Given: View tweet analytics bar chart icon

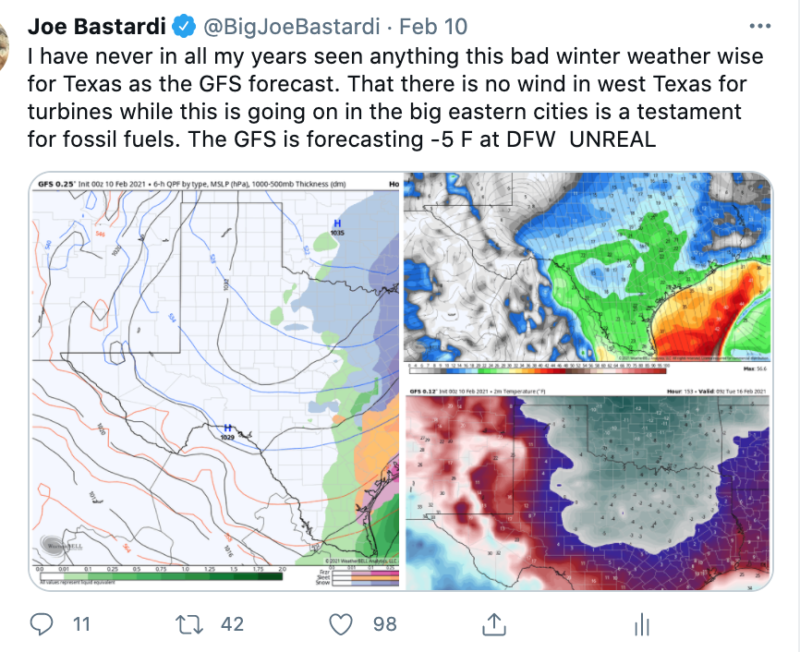Looking at the screenshot, I should click(x=642, y=624).
